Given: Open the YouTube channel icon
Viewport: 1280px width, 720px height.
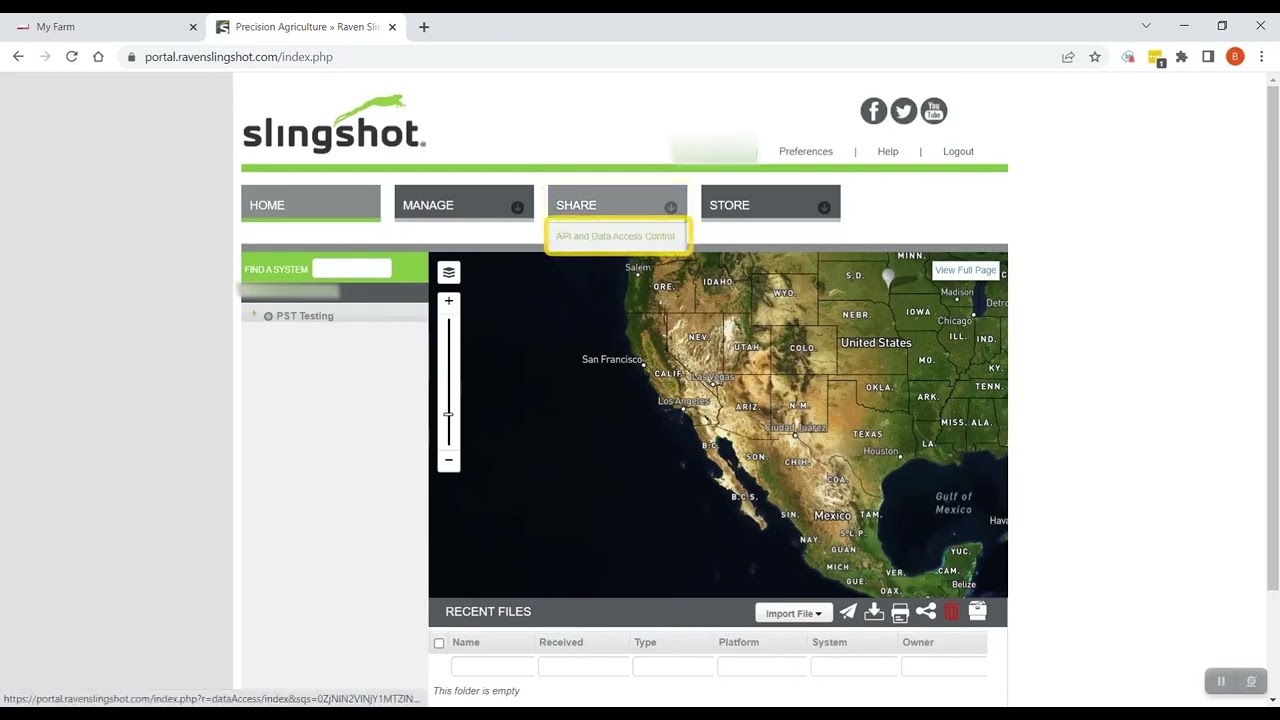Looking at the screenshot, I should [934, 111].
